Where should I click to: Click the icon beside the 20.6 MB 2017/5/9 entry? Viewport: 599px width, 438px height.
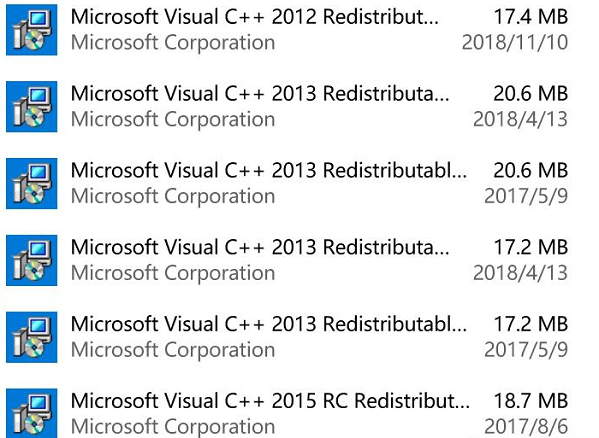[32, 183]
